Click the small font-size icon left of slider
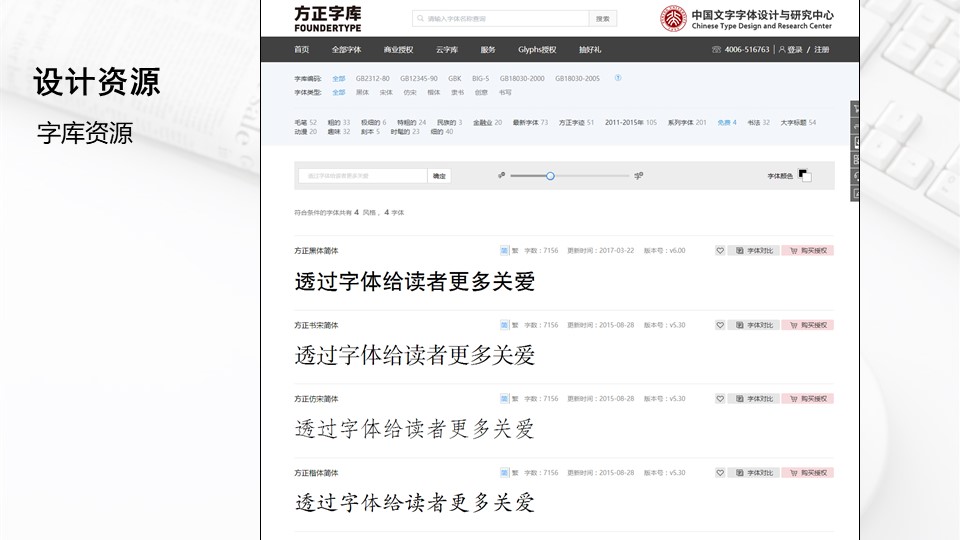Screen dimensions: 960x540 pyautogui.click(x=501, y=176)
